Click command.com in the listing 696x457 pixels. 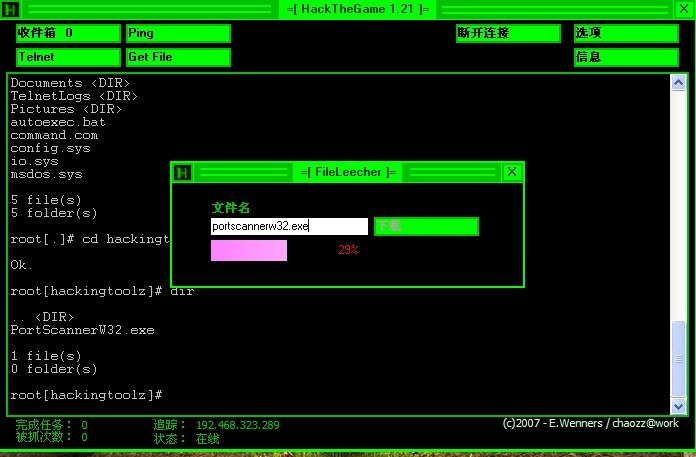coord(54,135)
